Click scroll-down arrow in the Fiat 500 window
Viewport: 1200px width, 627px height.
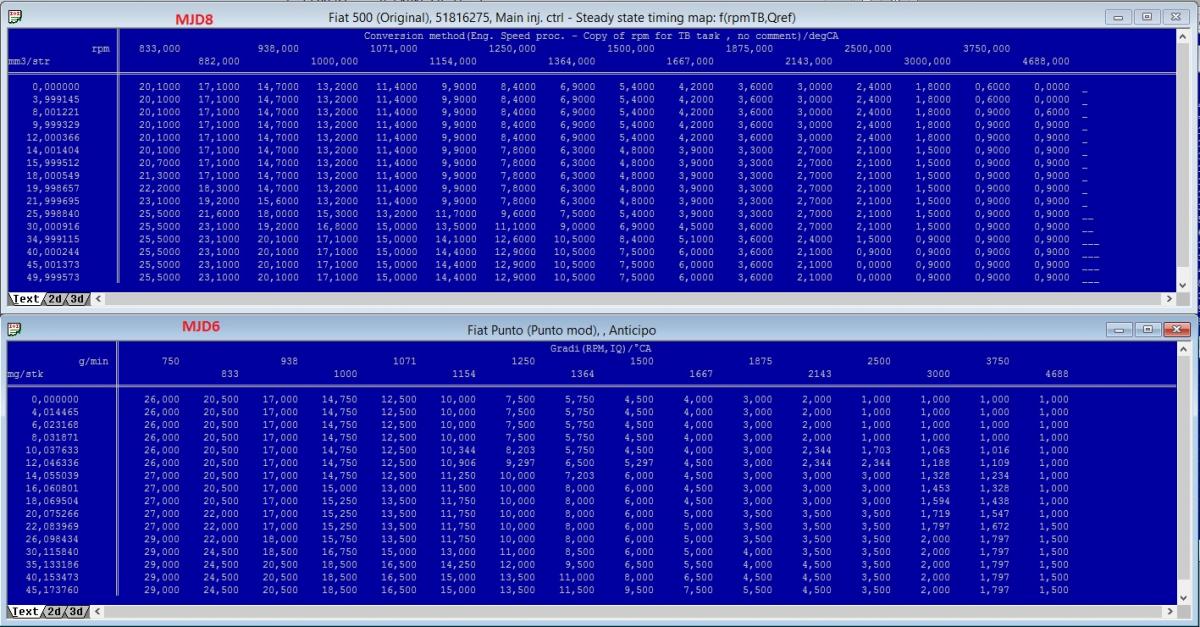1183,285
